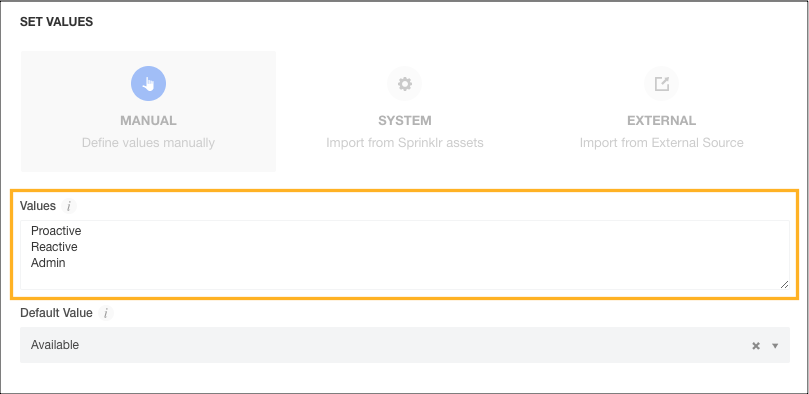Focus the Values text area

pyautogui.click(x=404, y=255)
